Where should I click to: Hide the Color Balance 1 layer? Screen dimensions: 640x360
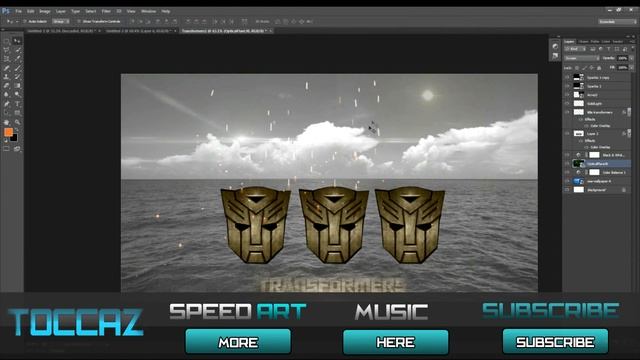click(x=567, y=172)
